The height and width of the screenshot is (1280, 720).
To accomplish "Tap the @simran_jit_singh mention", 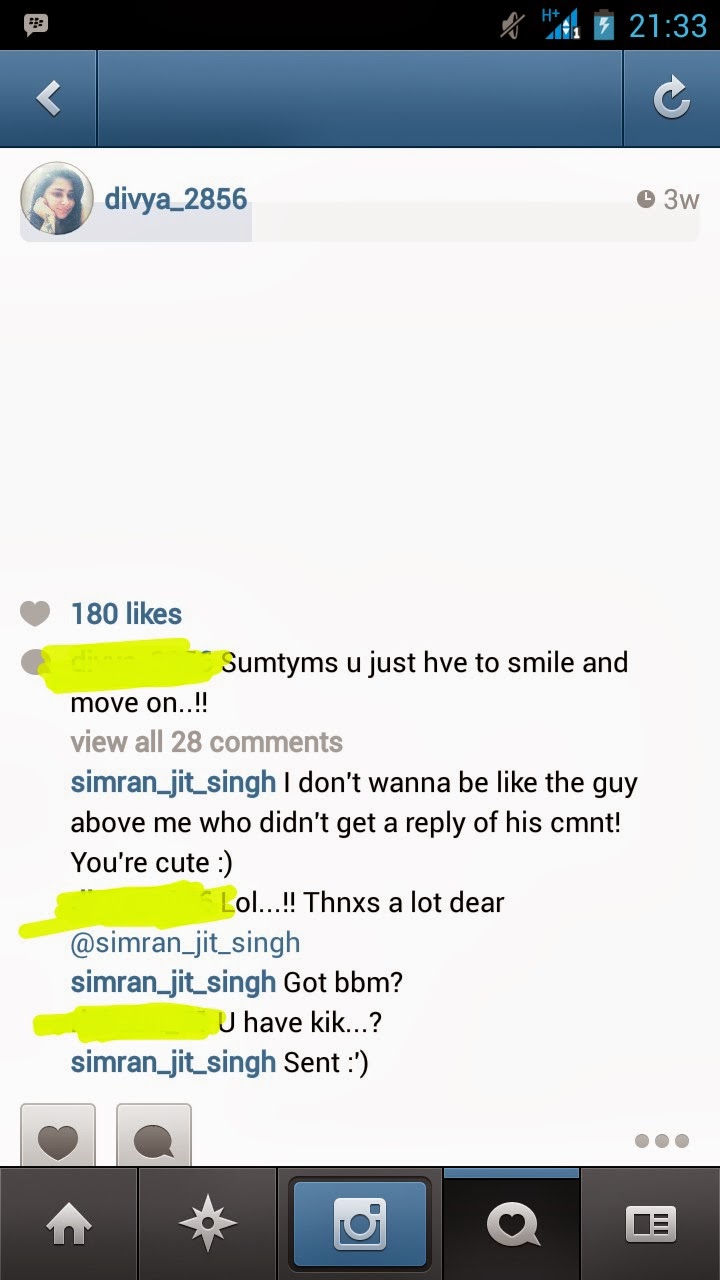I will point(185,943).
